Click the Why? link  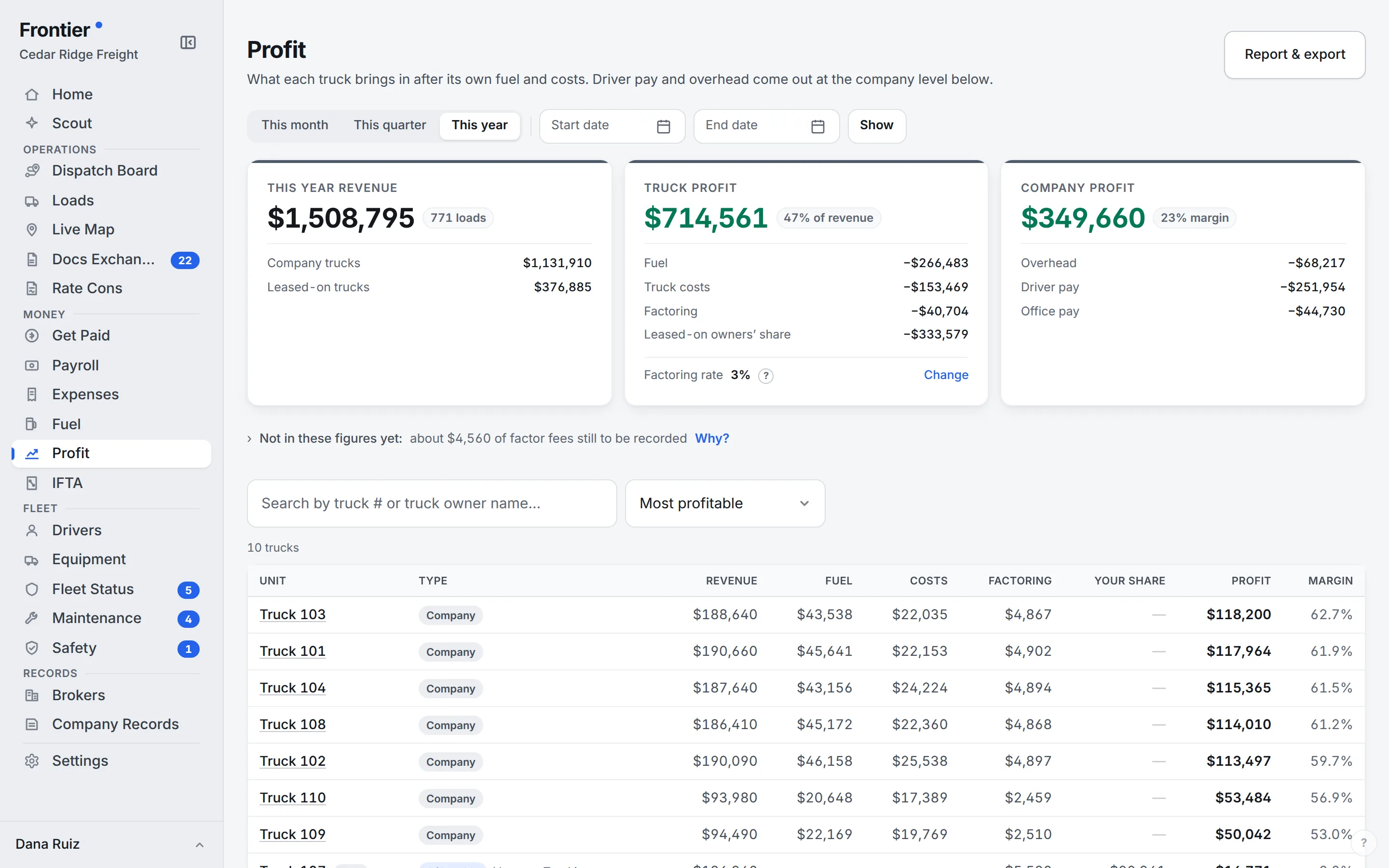tap(712, 439)
